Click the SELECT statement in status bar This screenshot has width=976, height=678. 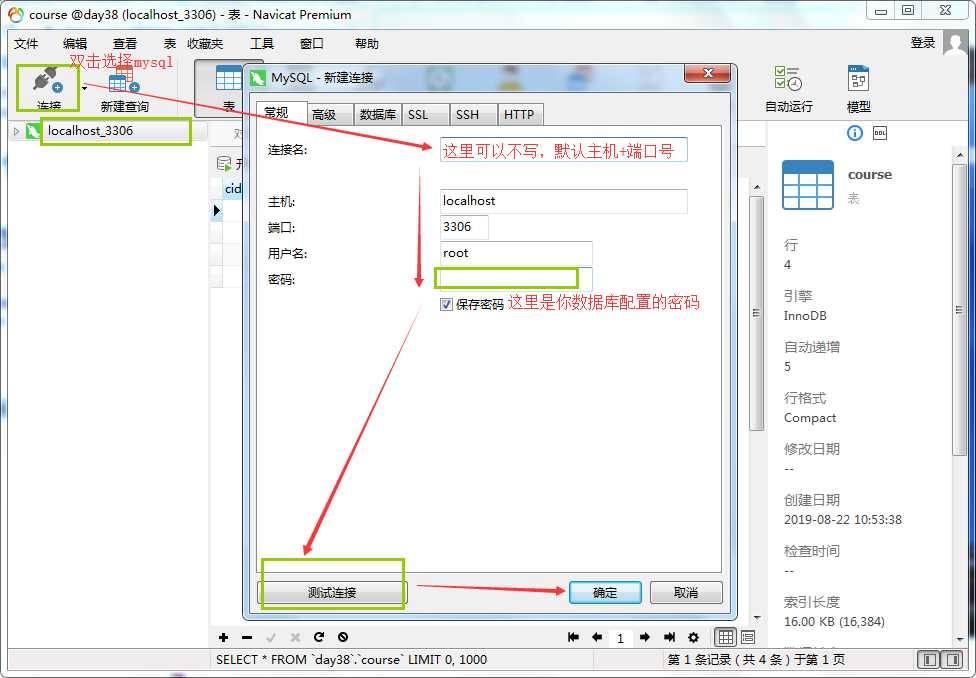(351, 659)
